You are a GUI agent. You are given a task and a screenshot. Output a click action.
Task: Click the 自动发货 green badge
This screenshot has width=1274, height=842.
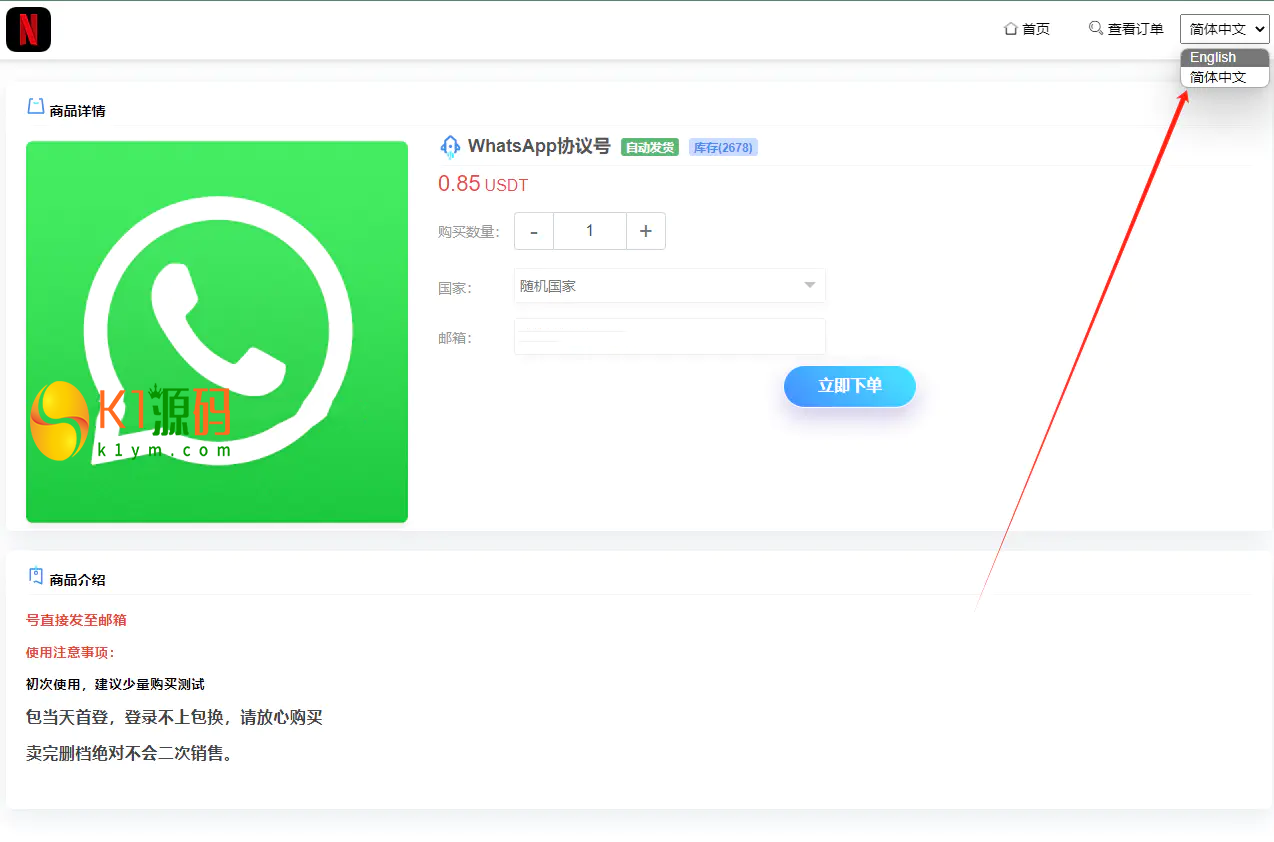click(x=650, y=147)
